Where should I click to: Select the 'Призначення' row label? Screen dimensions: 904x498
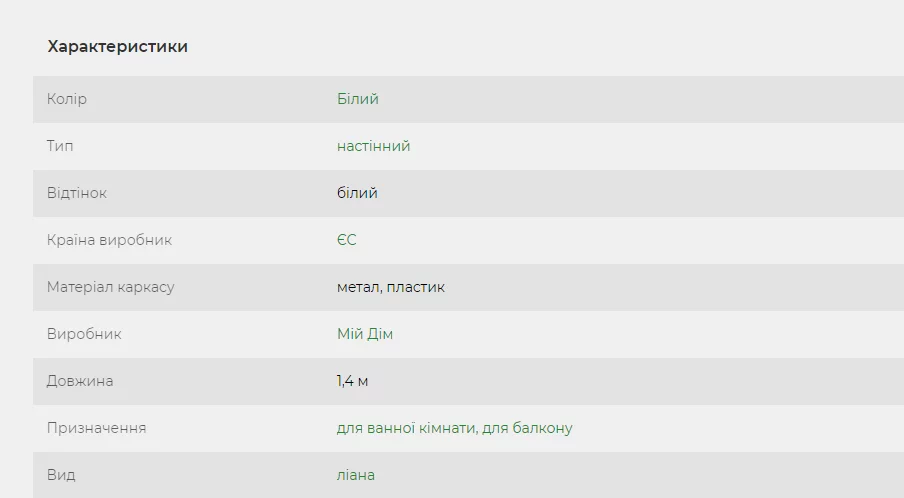coord(96,428)
